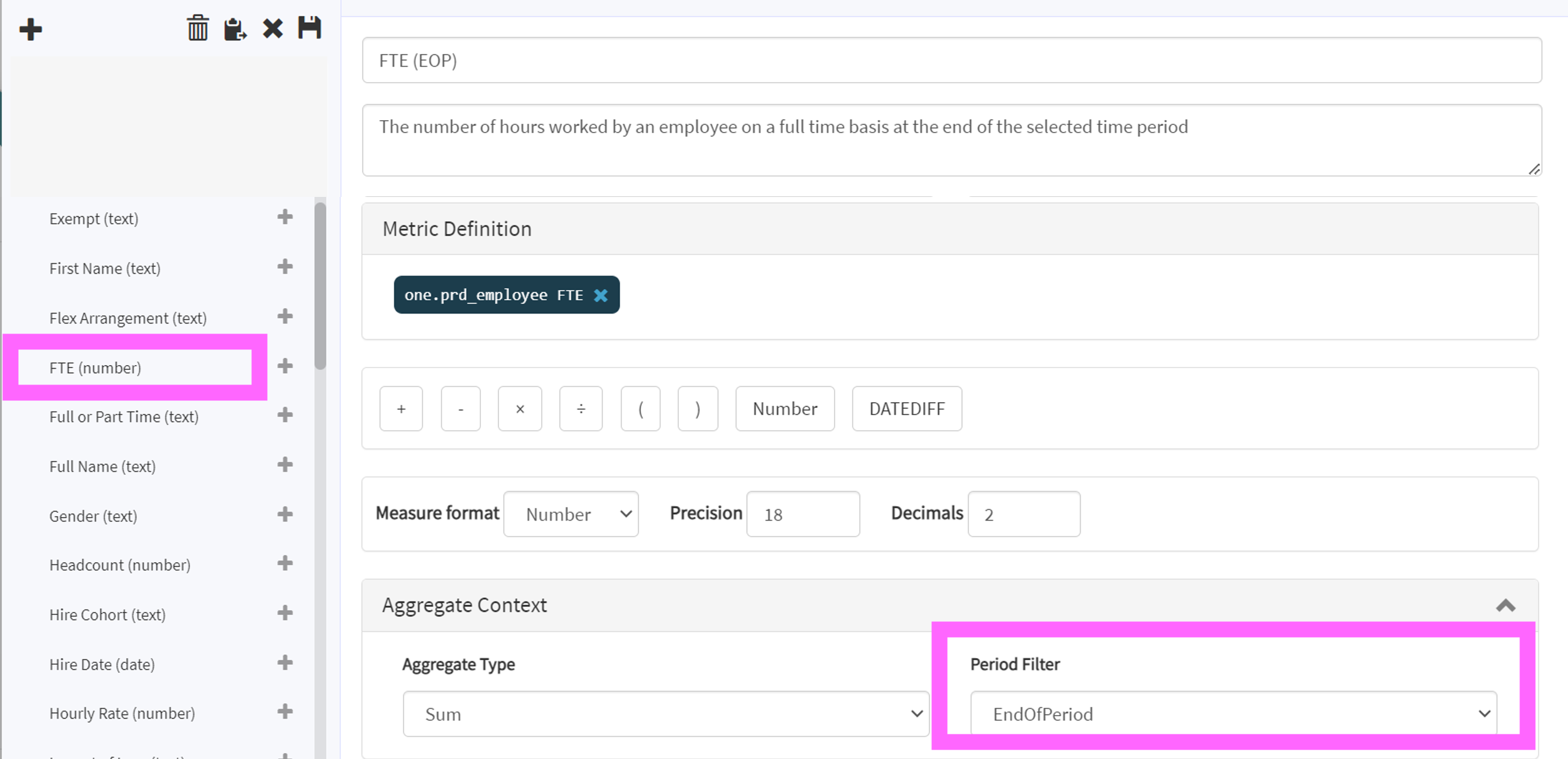The image size is (1568, 759).
Task: Add the FTE (number) field
Action: tap(285, 366)
